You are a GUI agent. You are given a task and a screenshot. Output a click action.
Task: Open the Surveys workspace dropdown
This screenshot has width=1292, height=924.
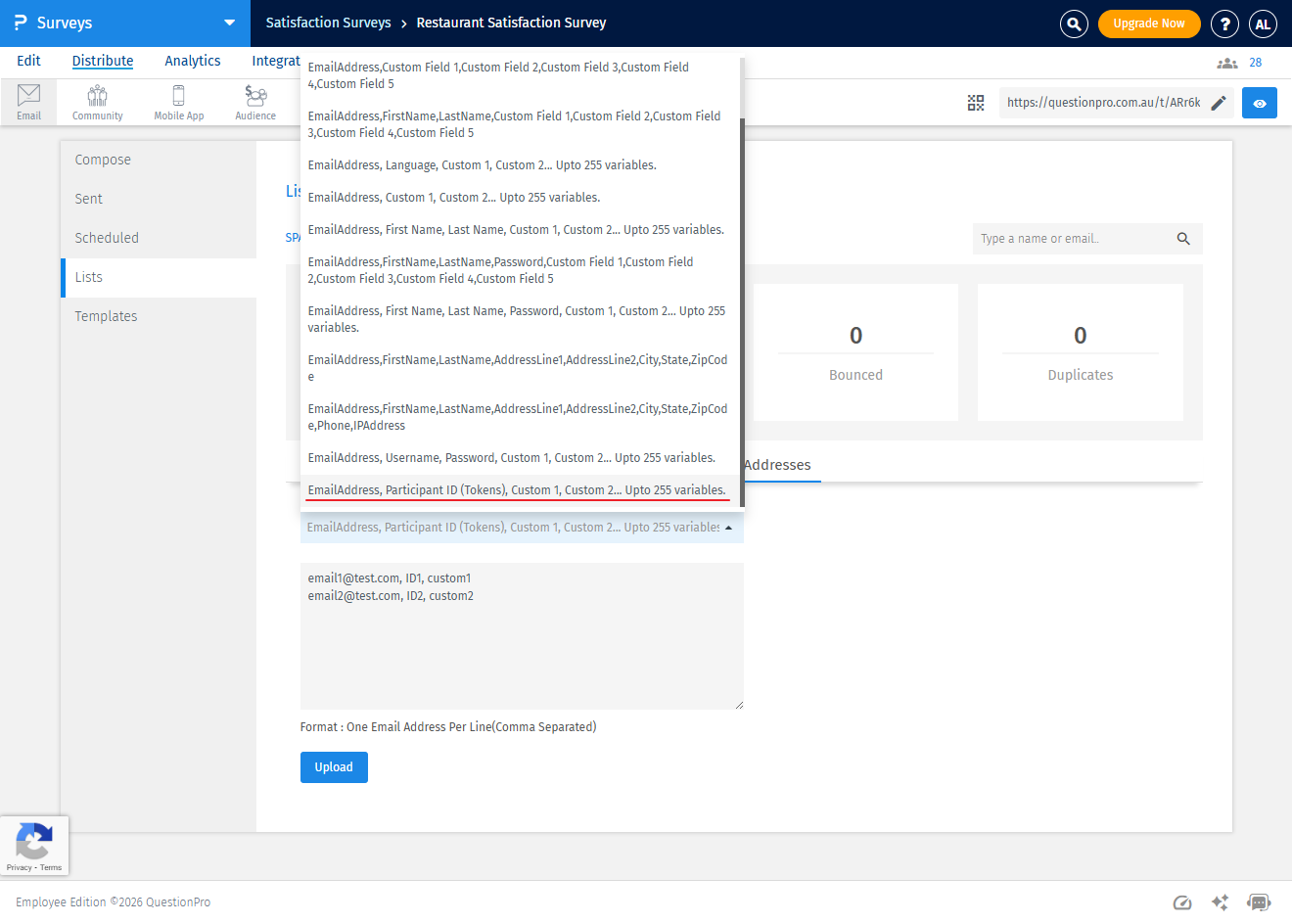(x=228, y=23)
